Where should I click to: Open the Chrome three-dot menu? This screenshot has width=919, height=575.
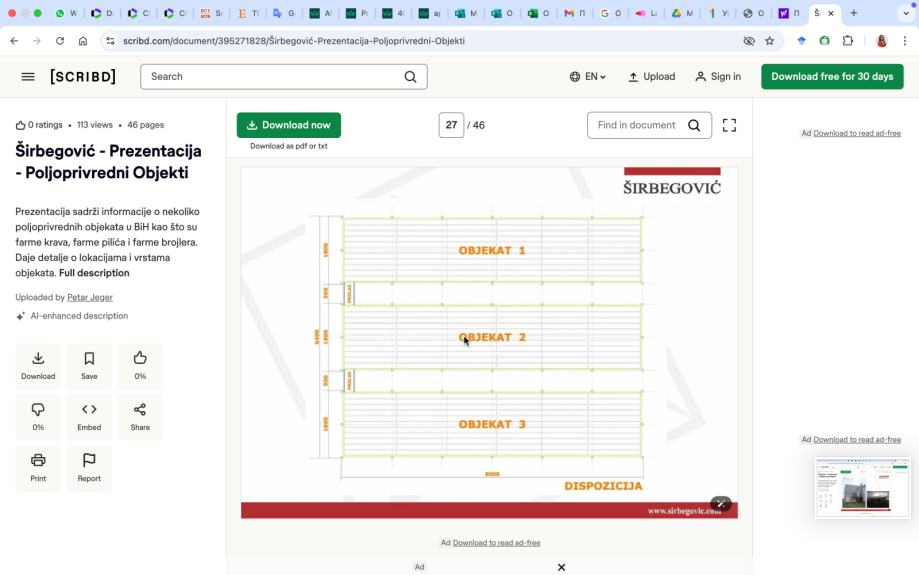point(904,41)
